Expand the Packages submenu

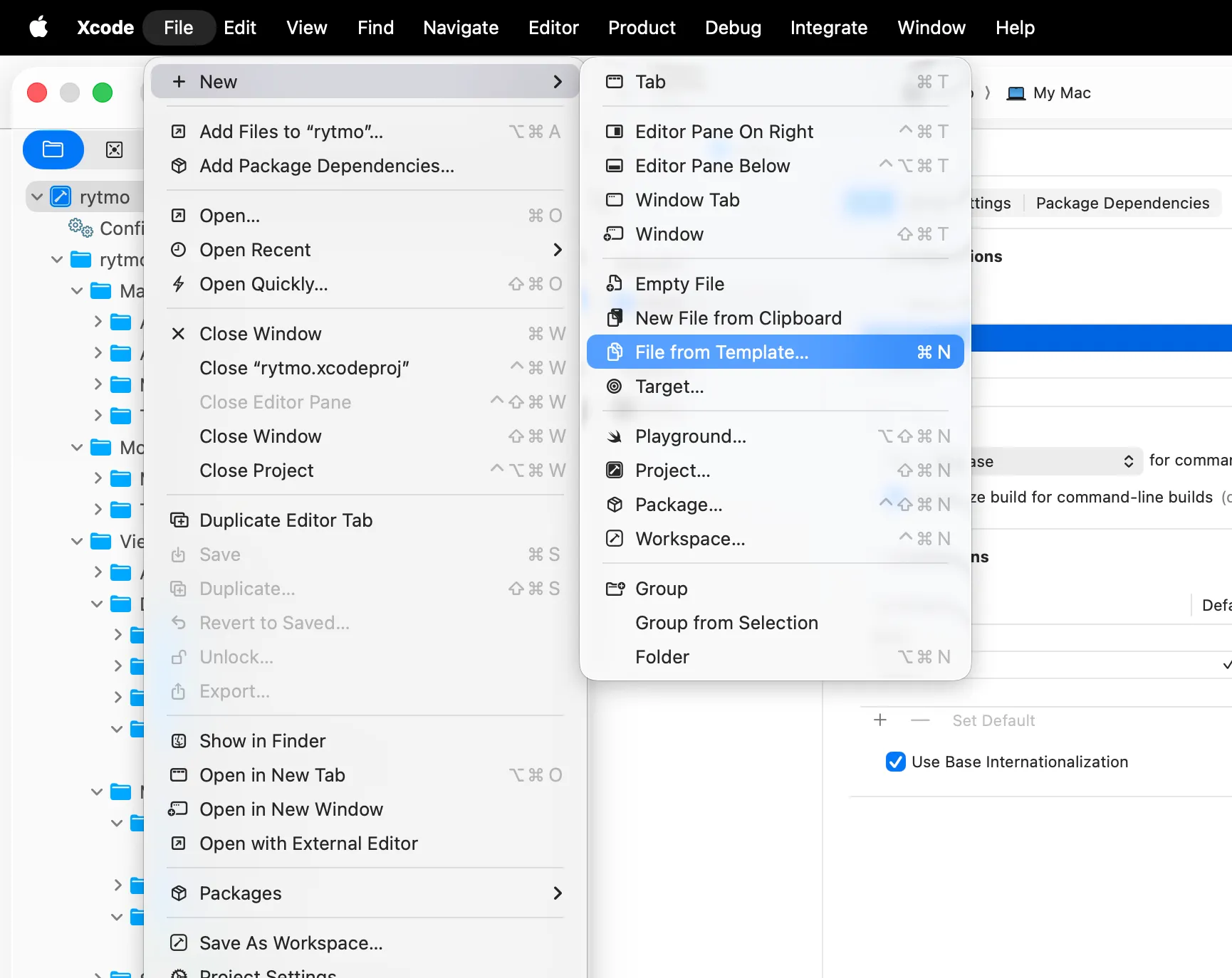coord(557,893)
